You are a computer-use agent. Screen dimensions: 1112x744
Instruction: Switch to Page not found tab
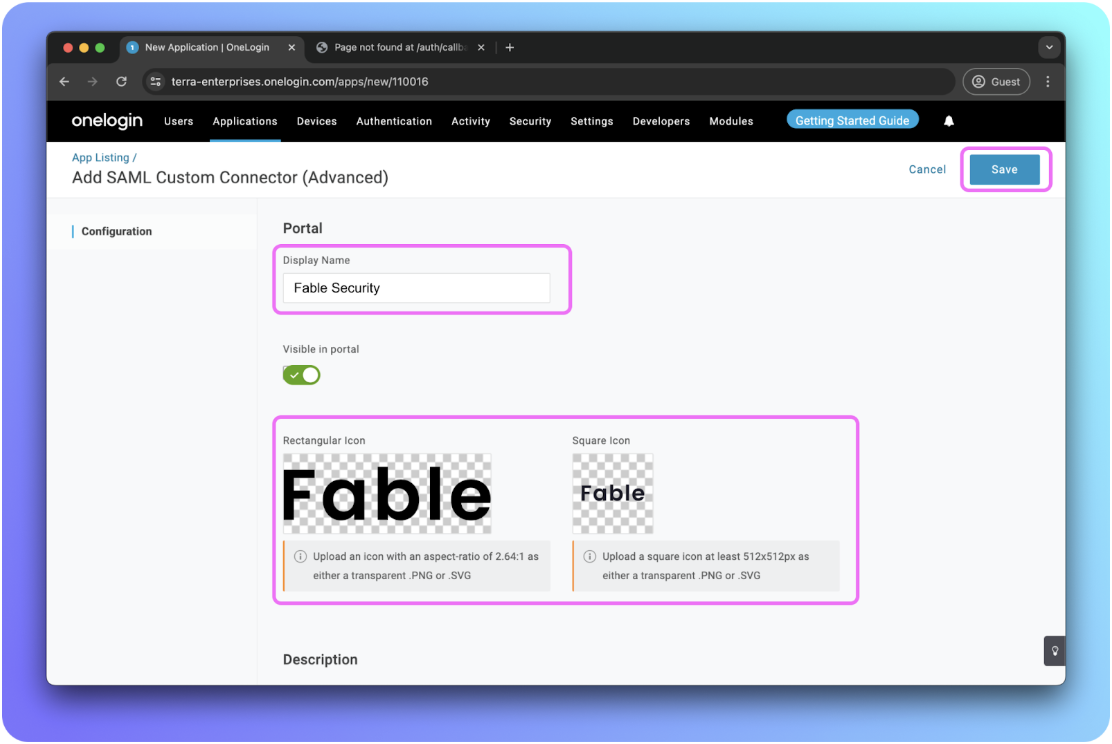pyautogui.click(x=400, y=48)
